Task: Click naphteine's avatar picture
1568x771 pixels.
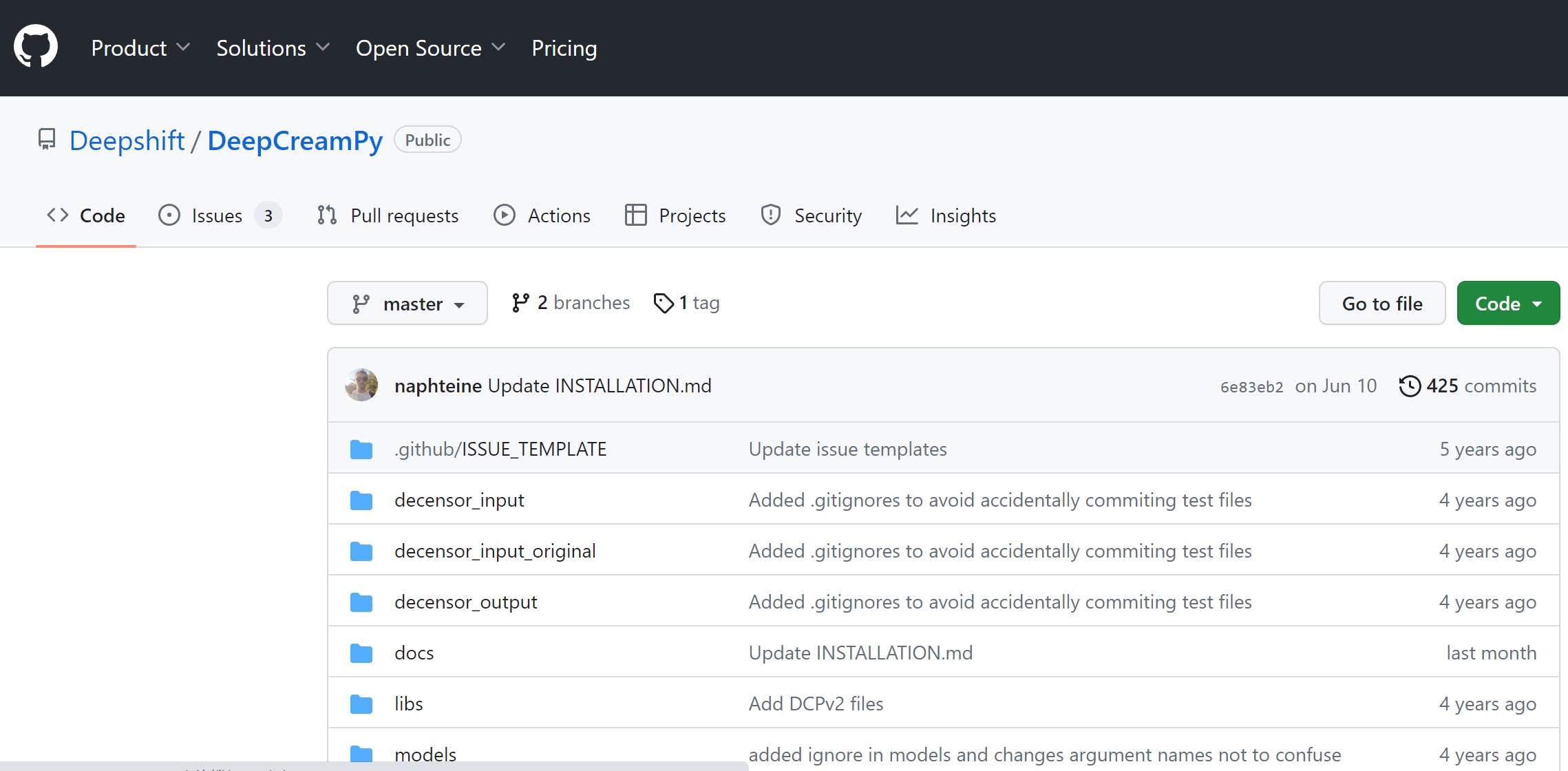Action: point(361,385)
